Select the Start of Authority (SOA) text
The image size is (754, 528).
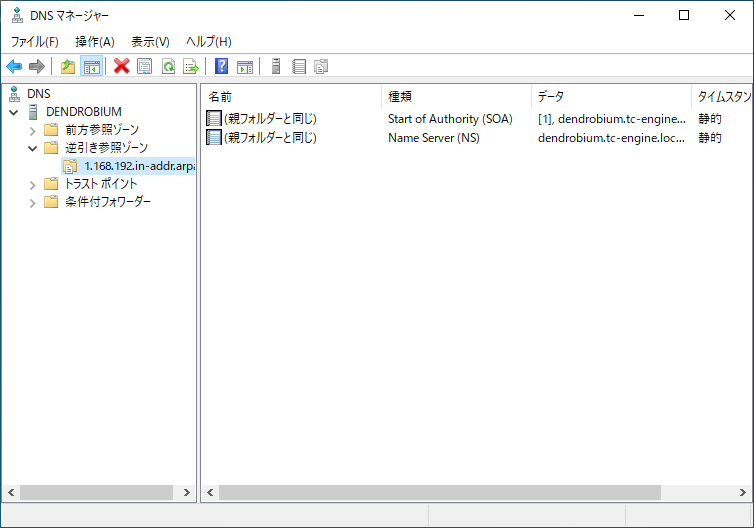click(450, 119)
